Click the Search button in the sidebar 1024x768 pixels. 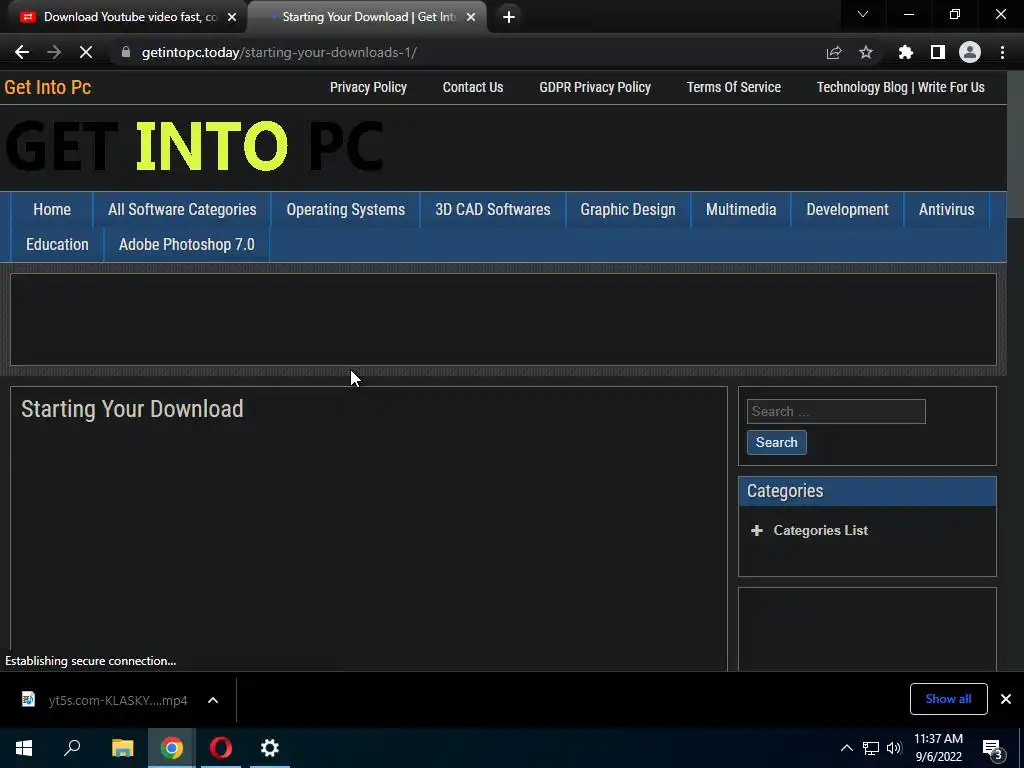(x=776, y=442)
